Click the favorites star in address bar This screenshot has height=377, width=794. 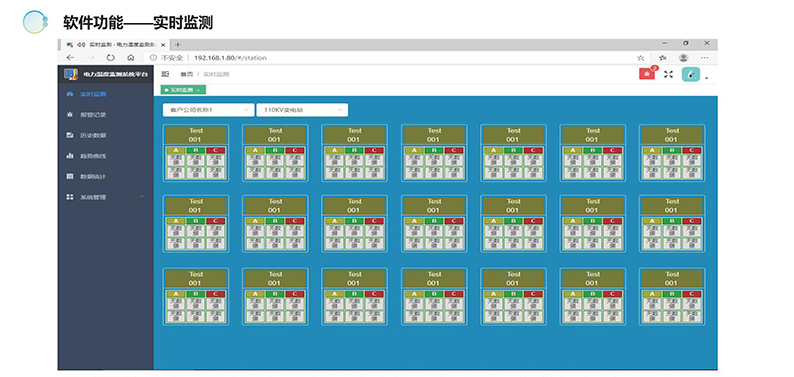point(641,58)
